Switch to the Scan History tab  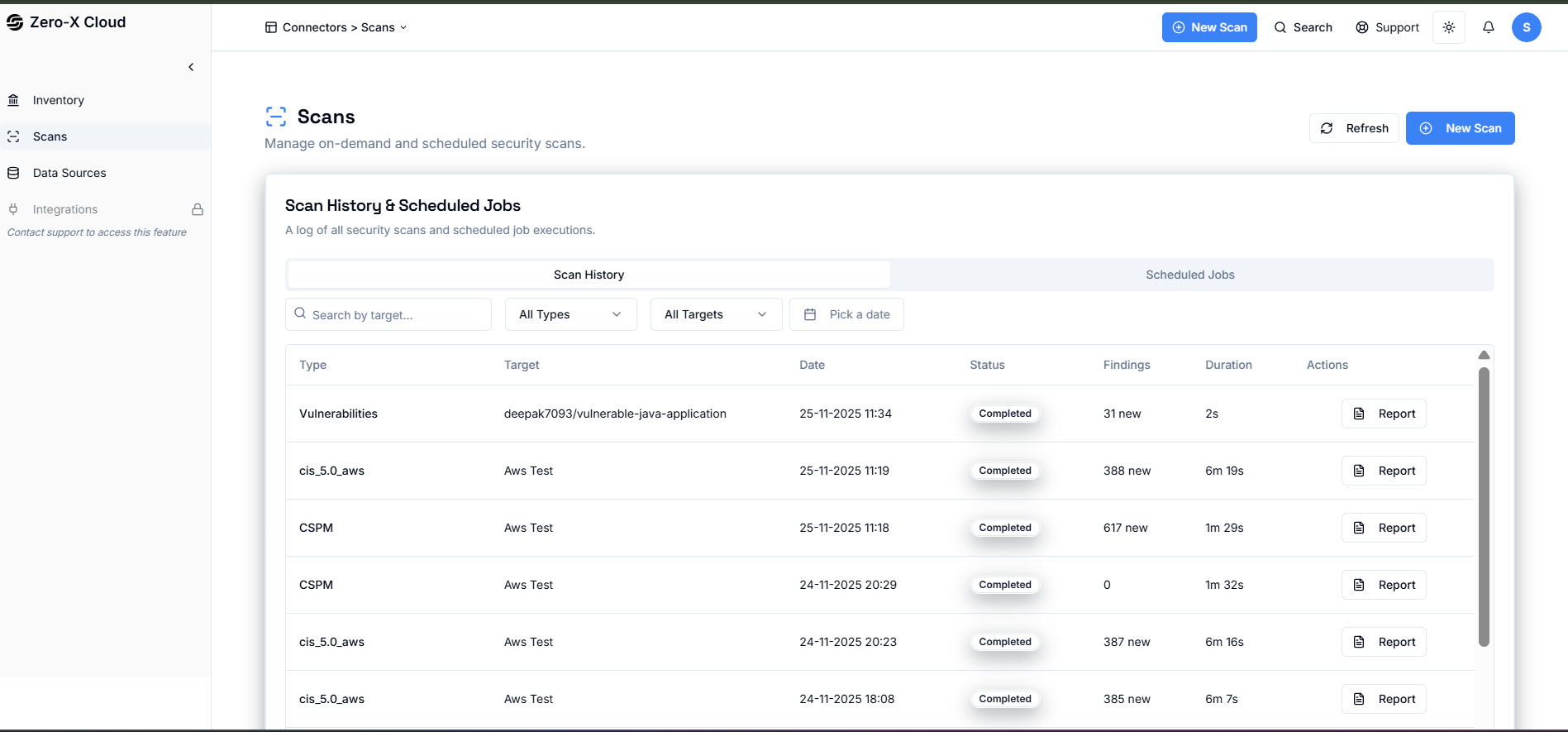click(589, 275)
